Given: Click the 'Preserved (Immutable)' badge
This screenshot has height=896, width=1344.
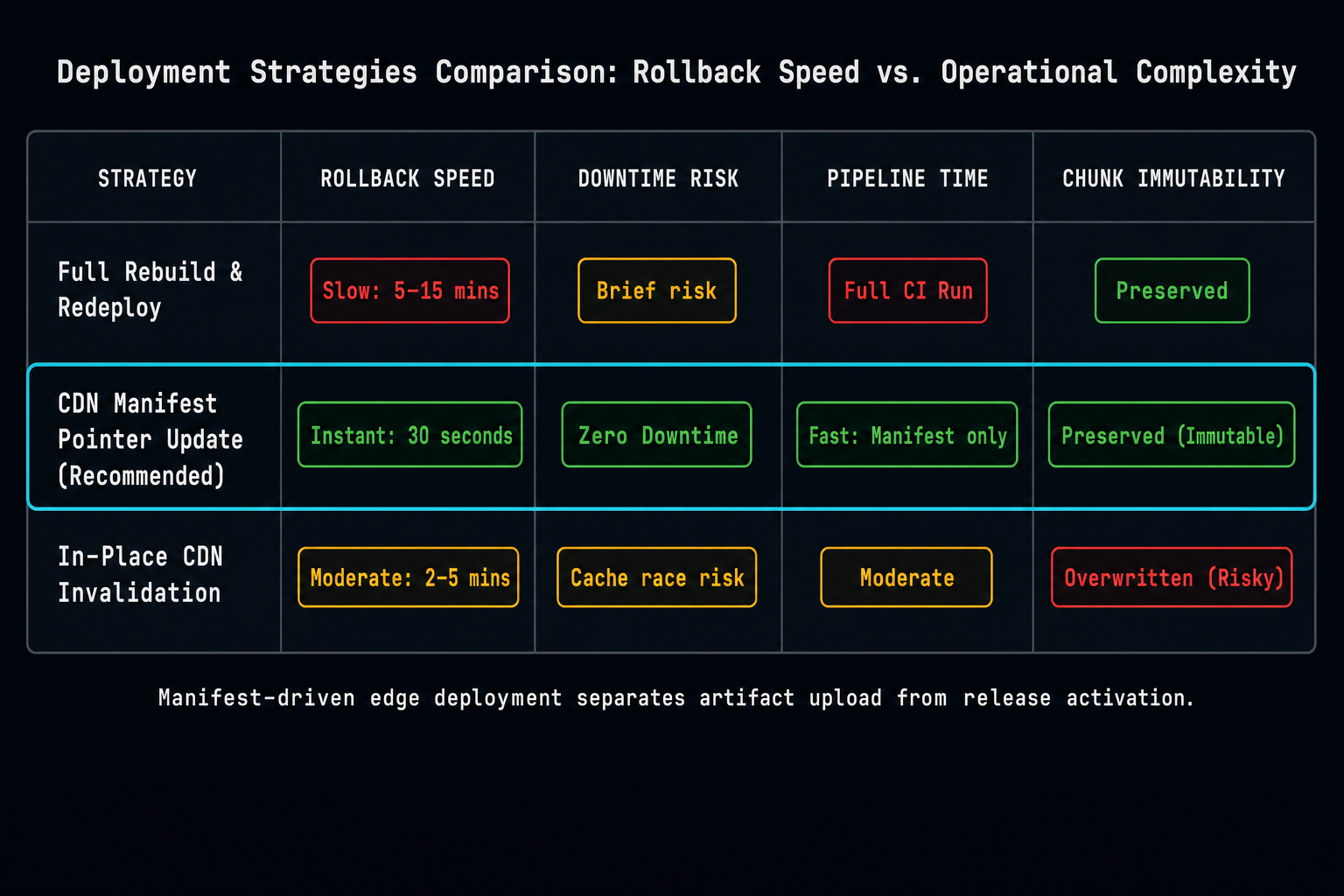Looking at the screenshot, I should [1172, 435].
